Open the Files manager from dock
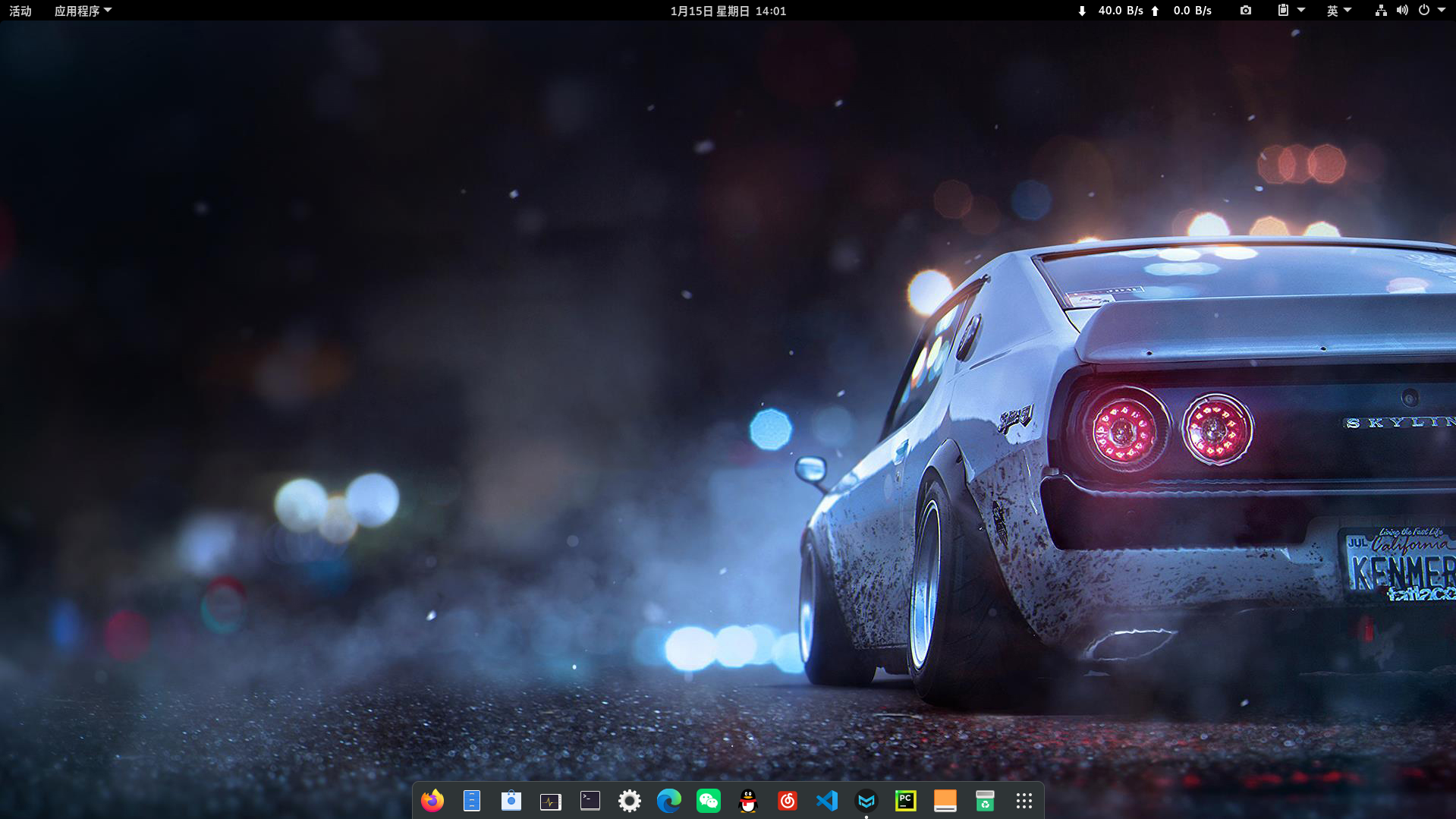The height and width of the screenshot is (819, 1456). pyautogui.click(x=472, y=801)
